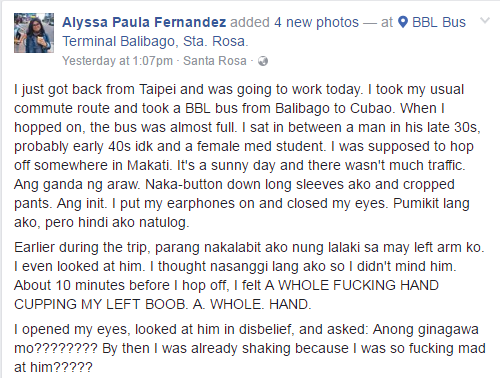Viewport: 500px width, 378px height.
Task: Open Alyssa Paula Fernandez's profile picture
Action: [x=34, y=33]
